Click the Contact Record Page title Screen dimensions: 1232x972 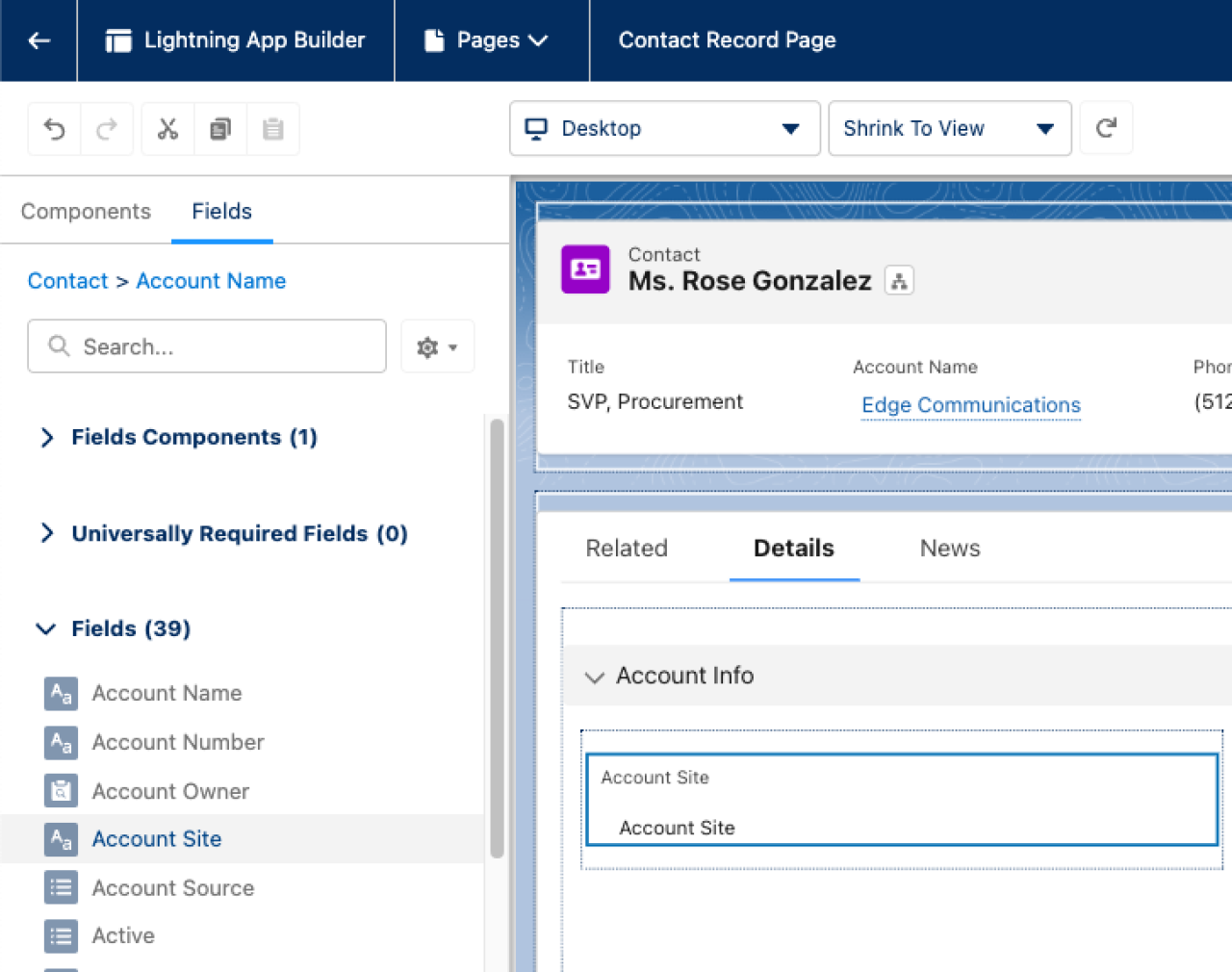728,40
